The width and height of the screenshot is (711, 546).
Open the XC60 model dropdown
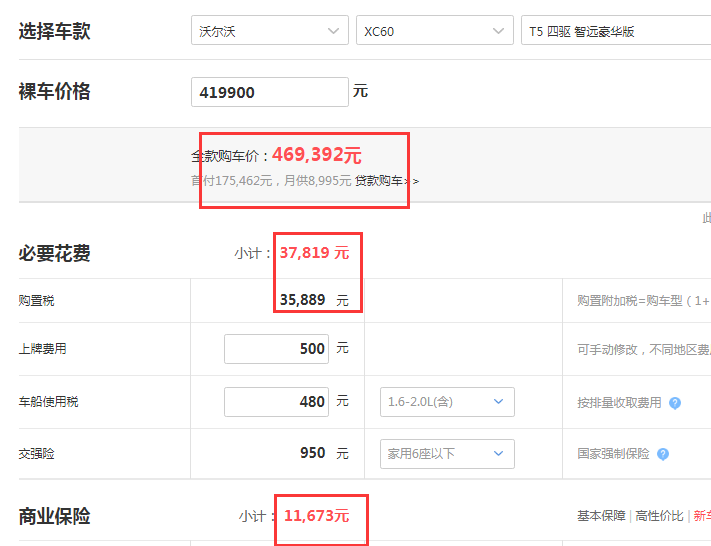coord(435,30)
